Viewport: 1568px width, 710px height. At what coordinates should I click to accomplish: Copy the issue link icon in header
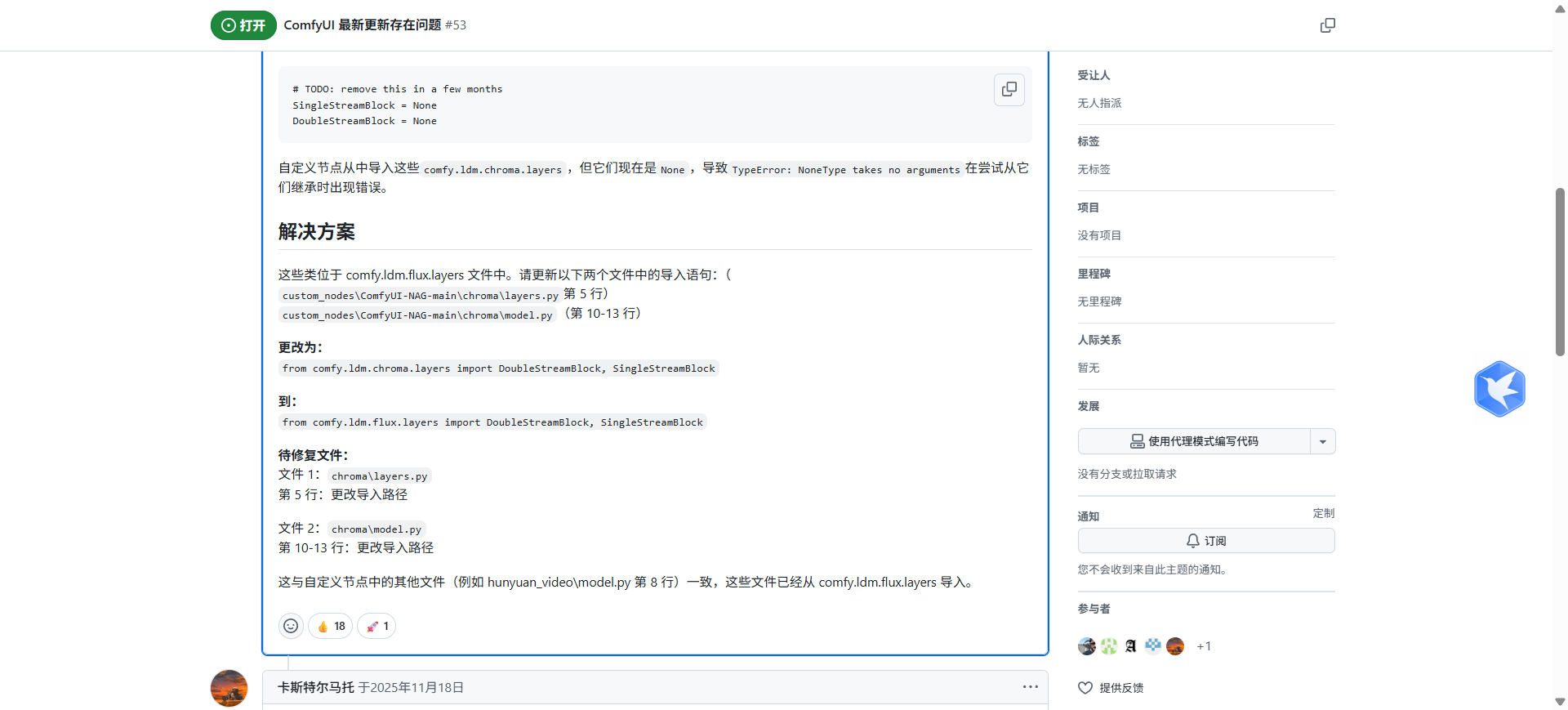point(1328,25)
